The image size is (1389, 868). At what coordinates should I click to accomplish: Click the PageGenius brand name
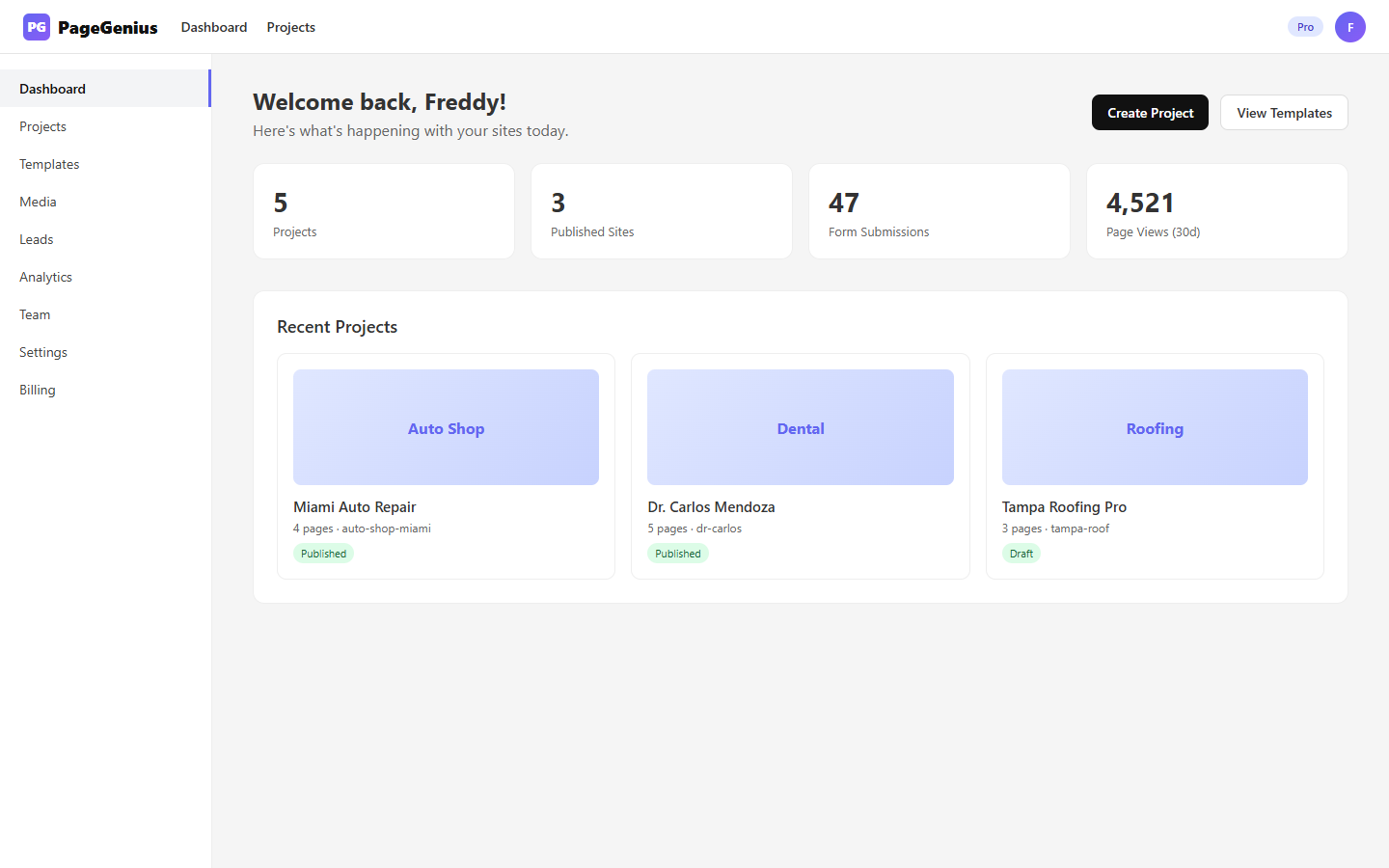click(x=108, y=27)
